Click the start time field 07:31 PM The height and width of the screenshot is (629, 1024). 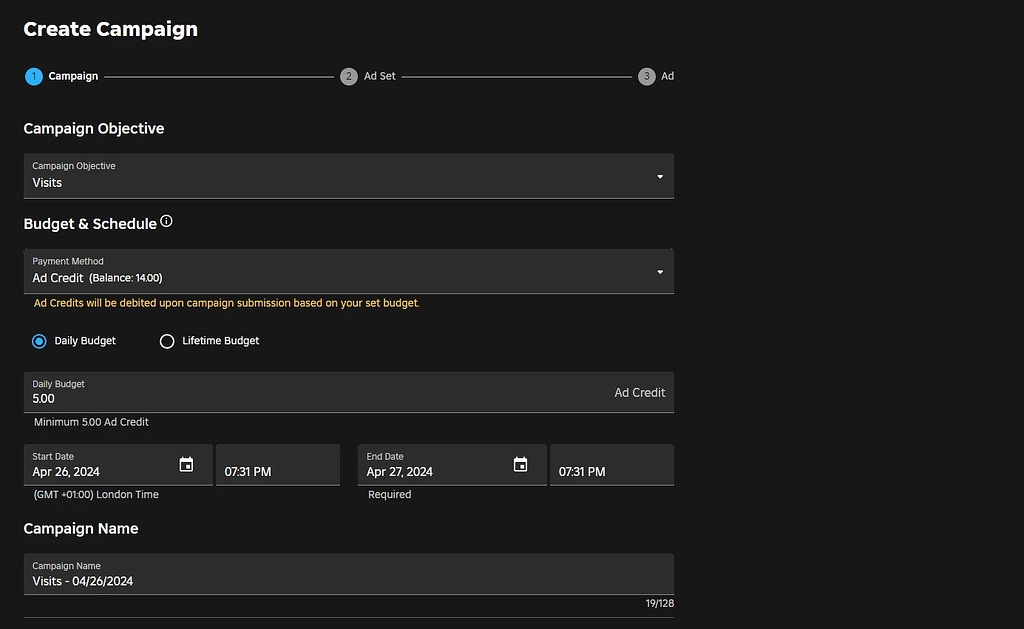(278, 464)
